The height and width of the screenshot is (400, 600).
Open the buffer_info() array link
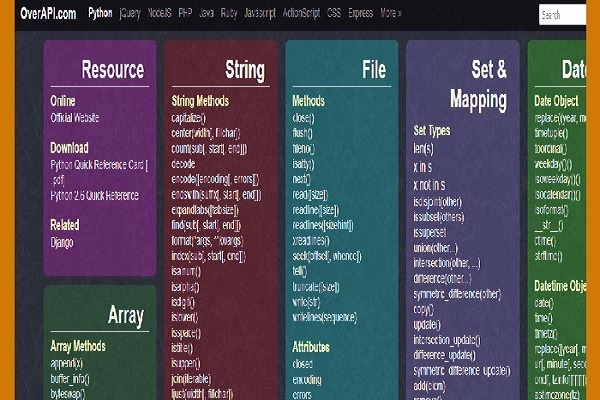pyautogui.click(x=70, y=379)
